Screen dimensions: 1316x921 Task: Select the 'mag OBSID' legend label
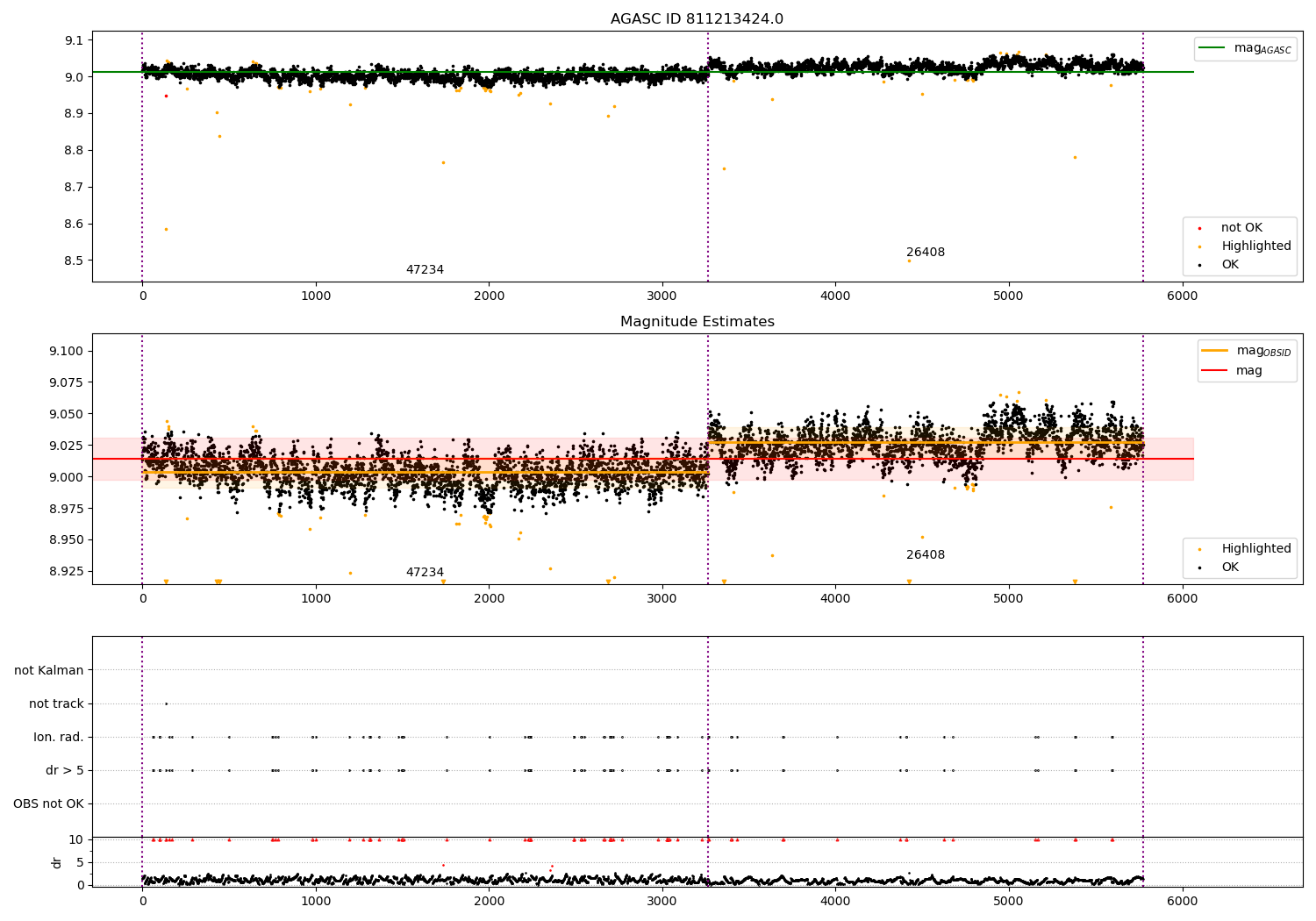(1263, 351)
